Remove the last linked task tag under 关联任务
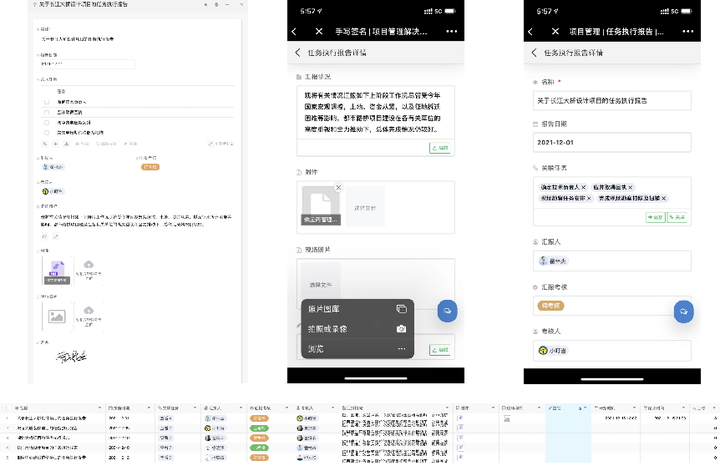 tap(664, 198)
